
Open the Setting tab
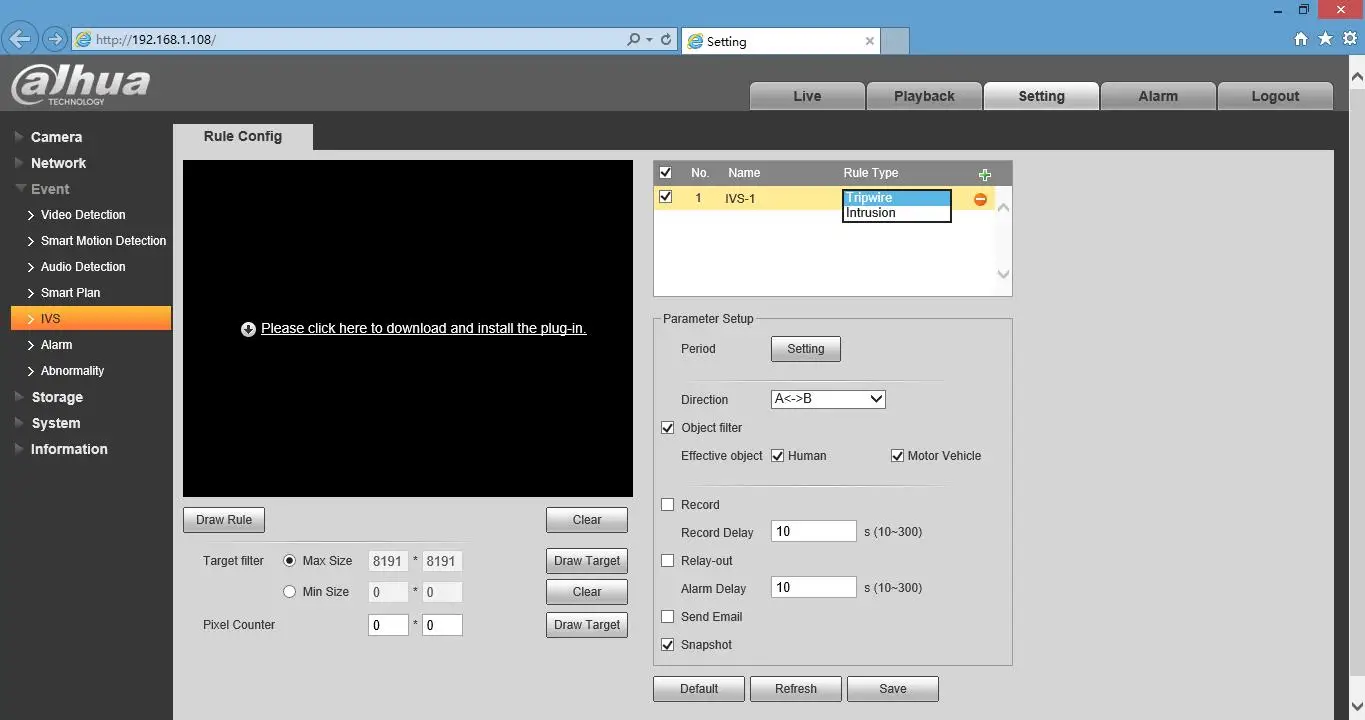1041,96
